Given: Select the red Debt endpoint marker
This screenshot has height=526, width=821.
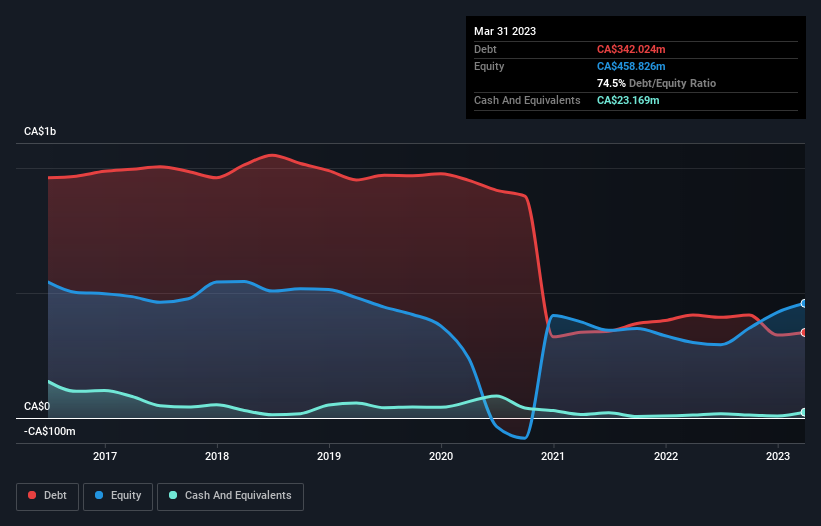Looking at the screenshot, I should click(804, 333).
